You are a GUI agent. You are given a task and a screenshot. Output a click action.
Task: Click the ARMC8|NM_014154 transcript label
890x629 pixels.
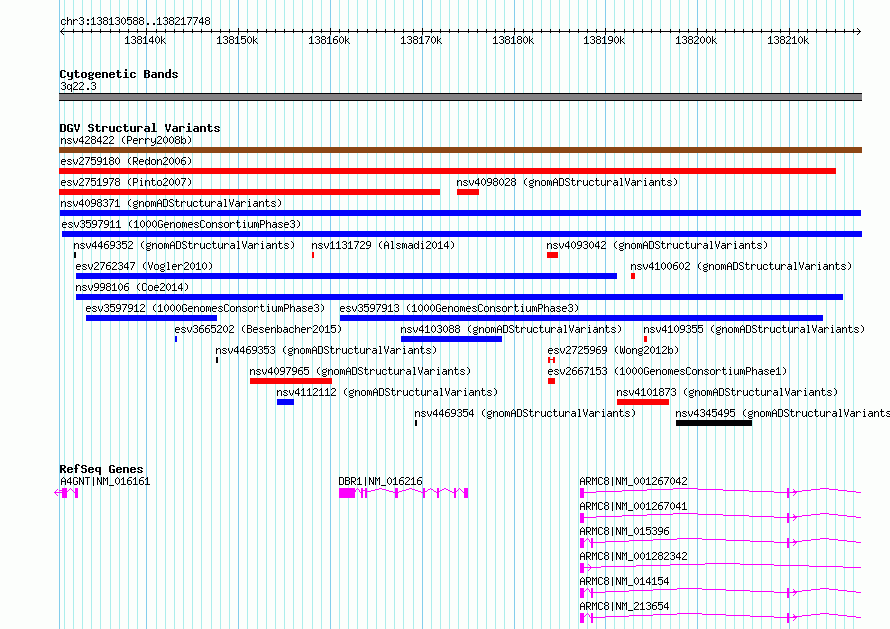[624, 581]
